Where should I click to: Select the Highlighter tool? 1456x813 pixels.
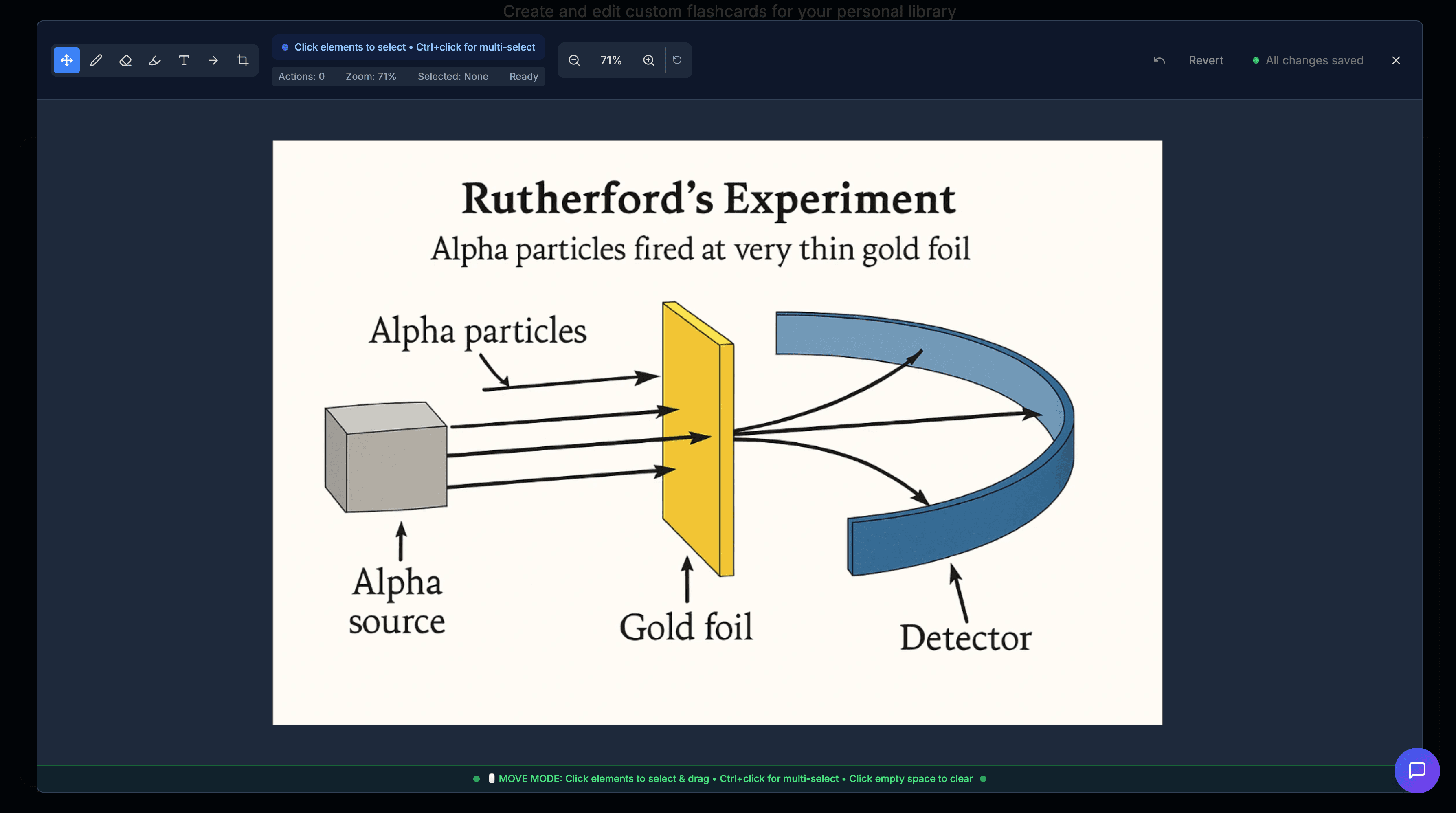pos(154,60)
